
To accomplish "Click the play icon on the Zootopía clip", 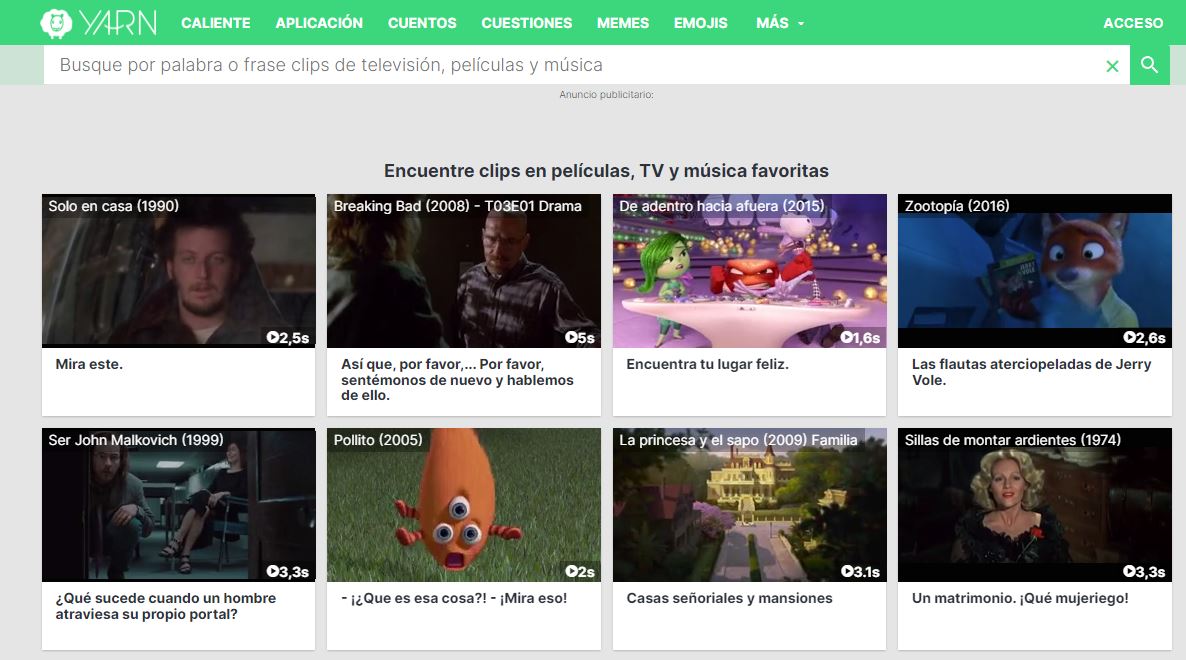I will [x=1130, y=338].
